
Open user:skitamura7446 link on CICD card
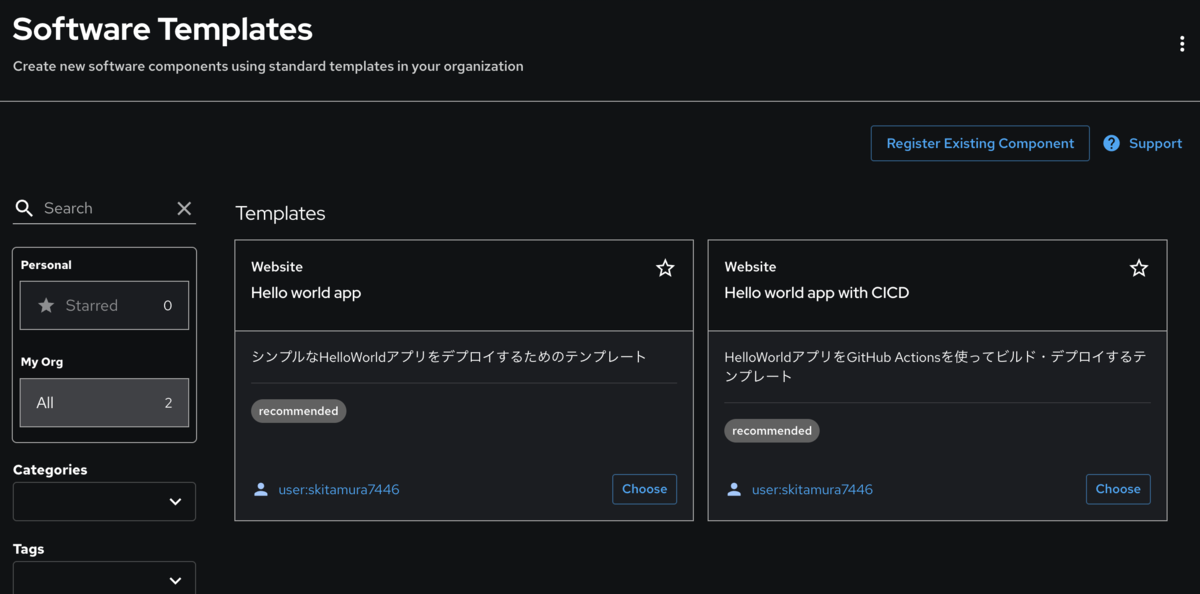click(x=812, y=489)
